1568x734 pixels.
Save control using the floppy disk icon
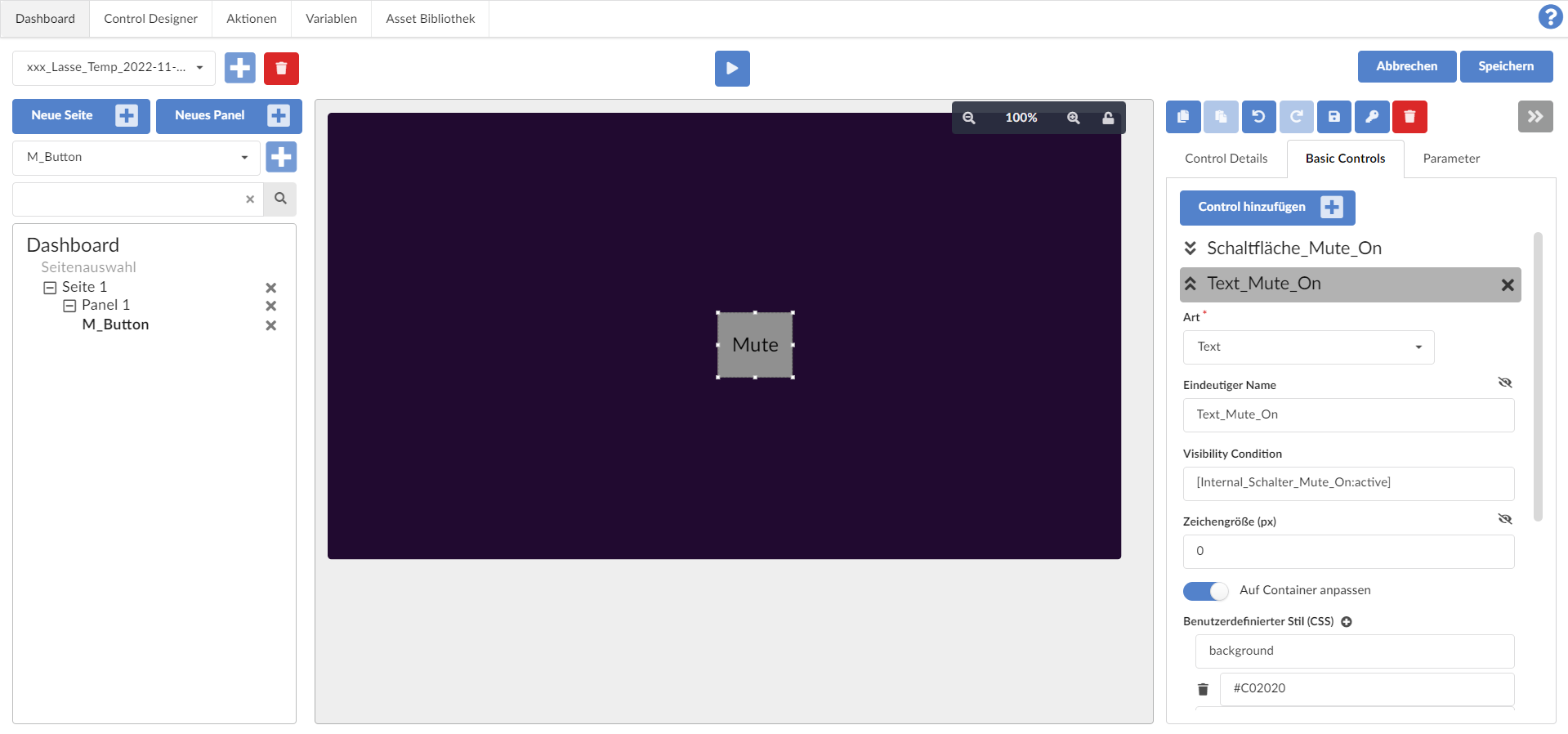pos(1334,117)
